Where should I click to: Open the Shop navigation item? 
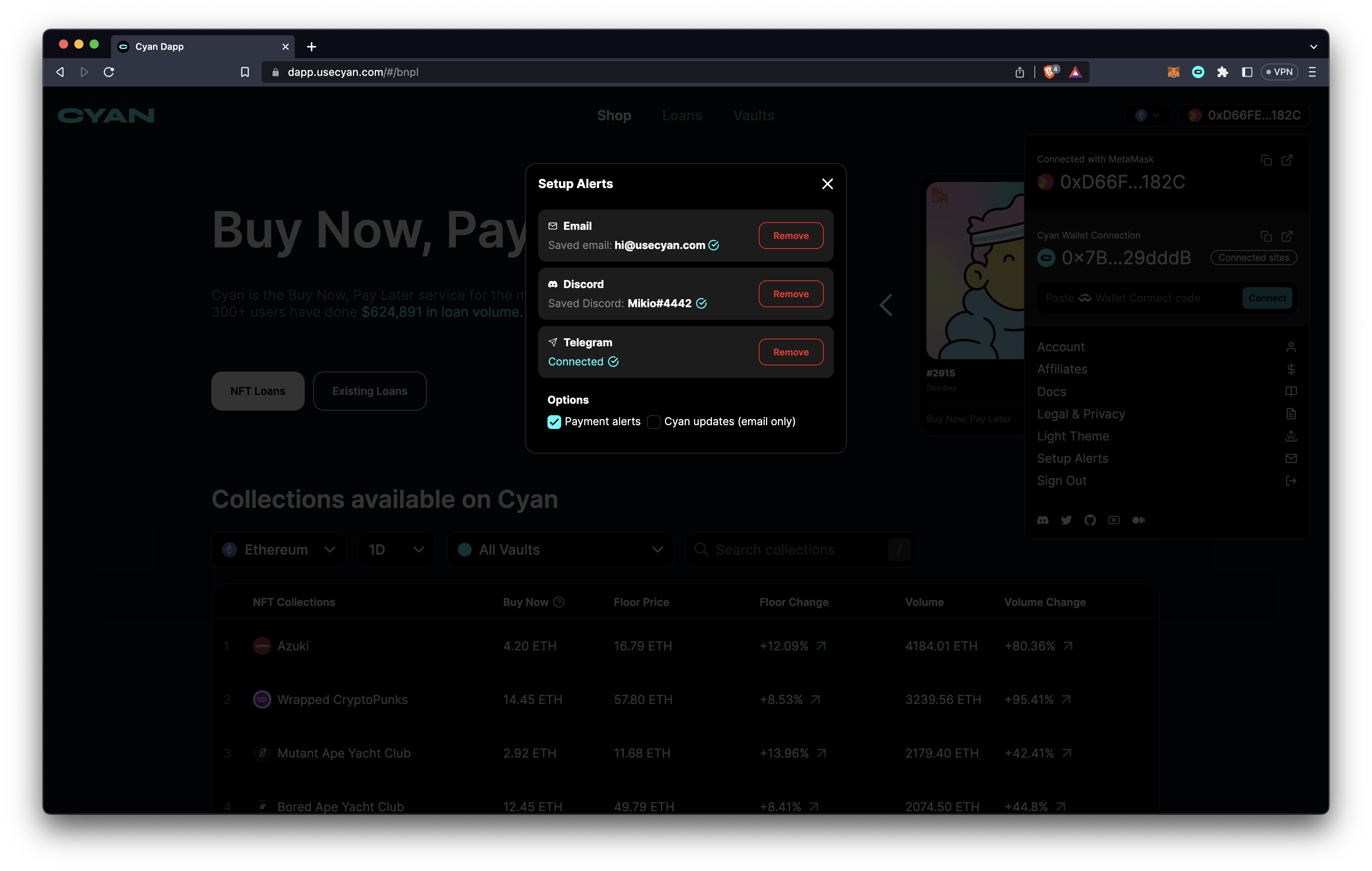point(614,115)
